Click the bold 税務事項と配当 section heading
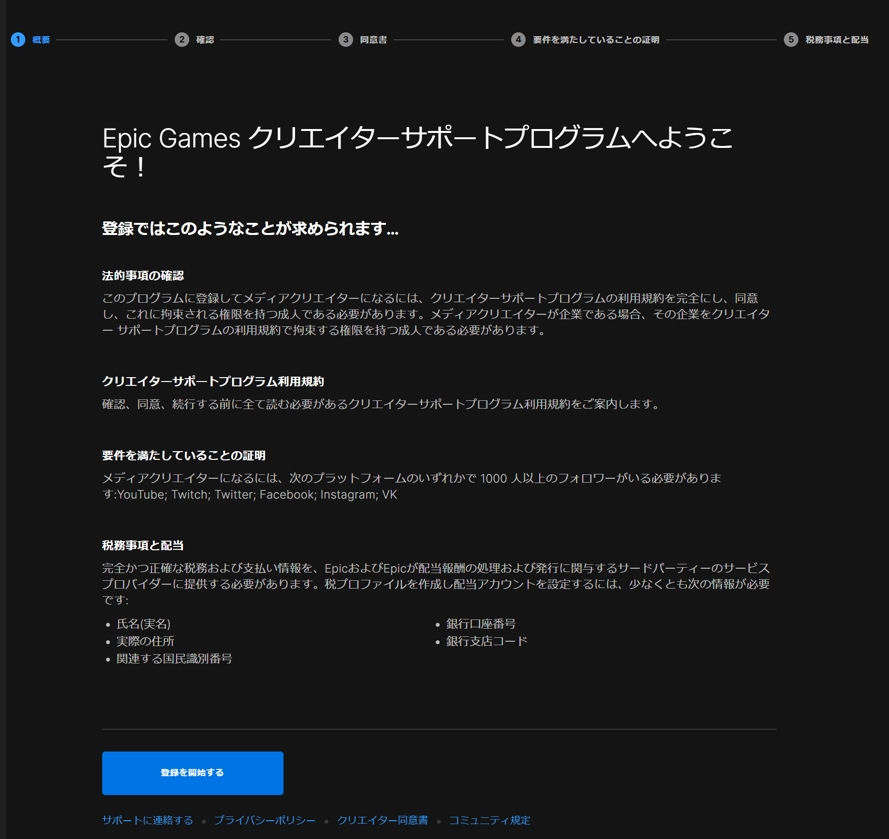The width and height of the screenshot is (889, 839). [143, 545]
